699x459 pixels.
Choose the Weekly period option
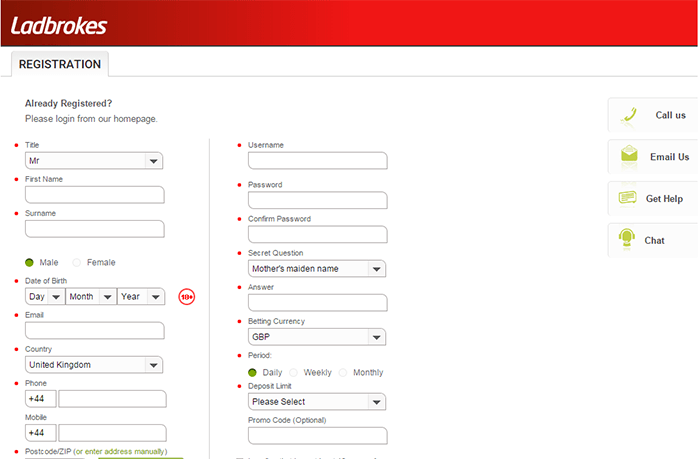tap(293, 373)
